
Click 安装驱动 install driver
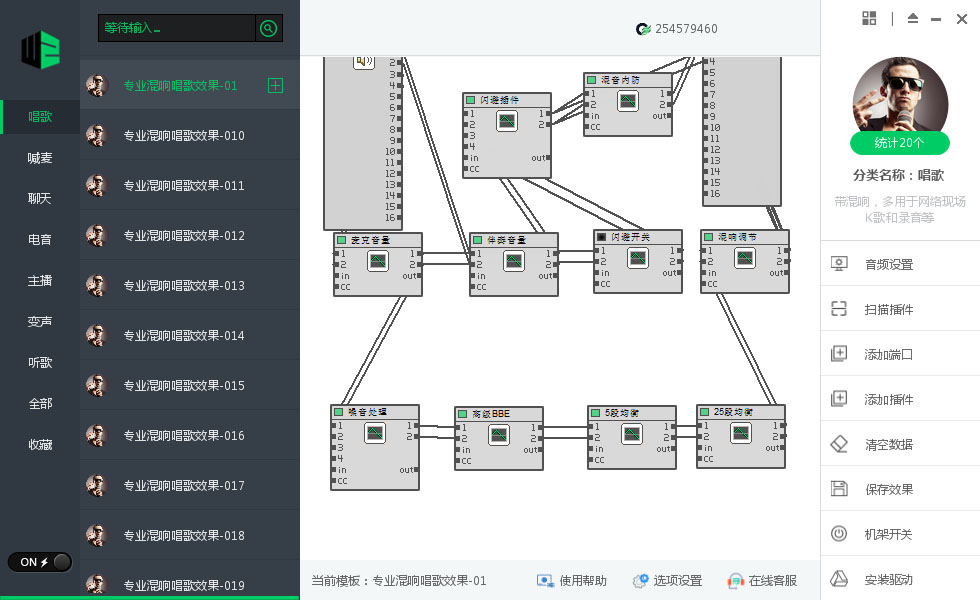pyautogui.click(x=900, y=579)
